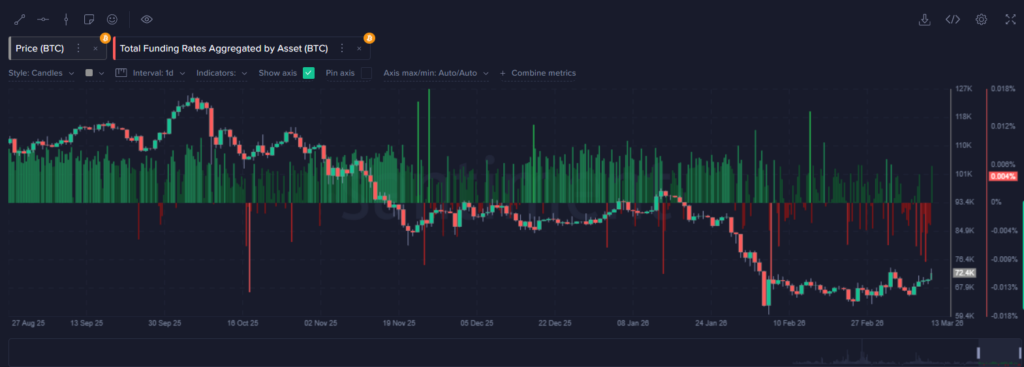Open three-dot menu for Price (BTC)
Screen dimensions: 1024x367
click(78, 48)
